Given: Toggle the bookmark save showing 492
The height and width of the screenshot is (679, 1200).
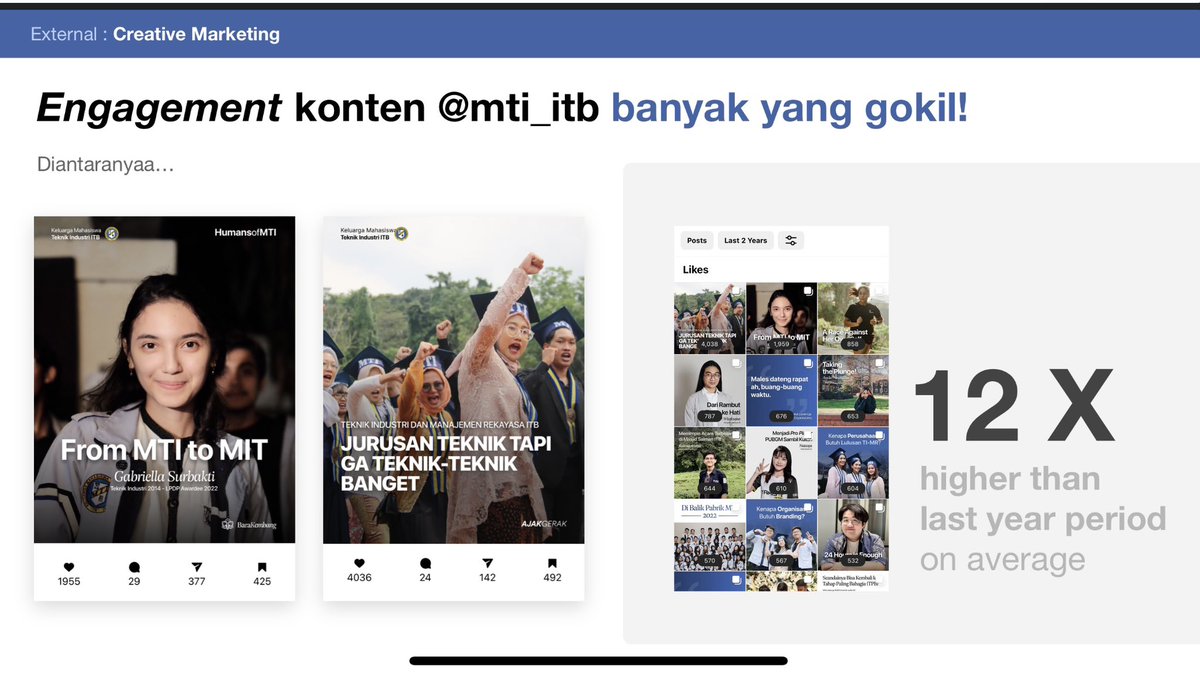Looking at the screenshot, I should click(552, 561).
